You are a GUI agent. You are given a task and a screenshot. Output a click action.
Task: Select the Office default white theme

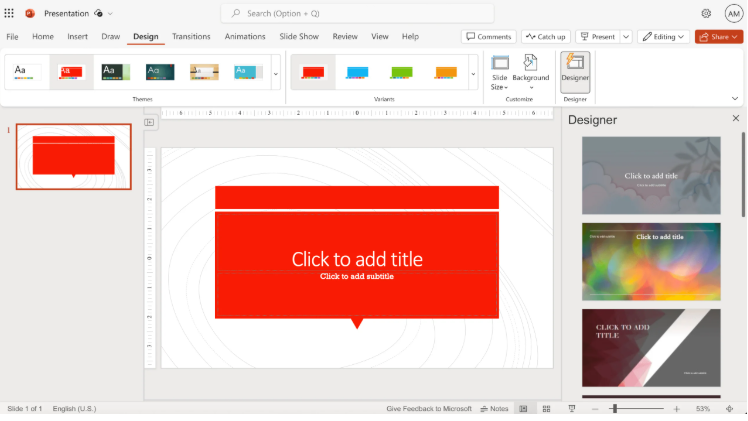(x=27, y=72)
